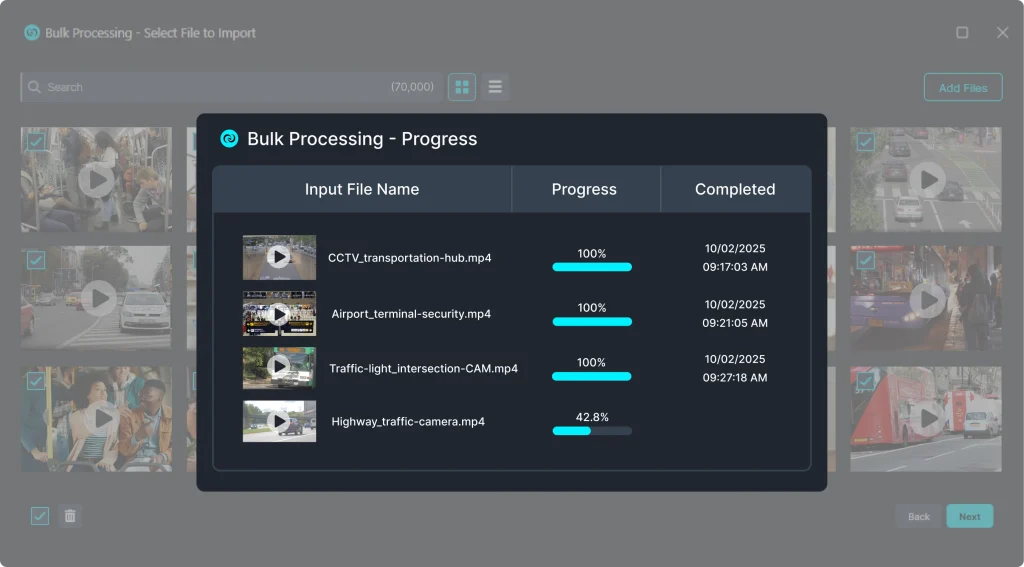
Task: Click the Add Files button
Action: [x=962, y=88]
